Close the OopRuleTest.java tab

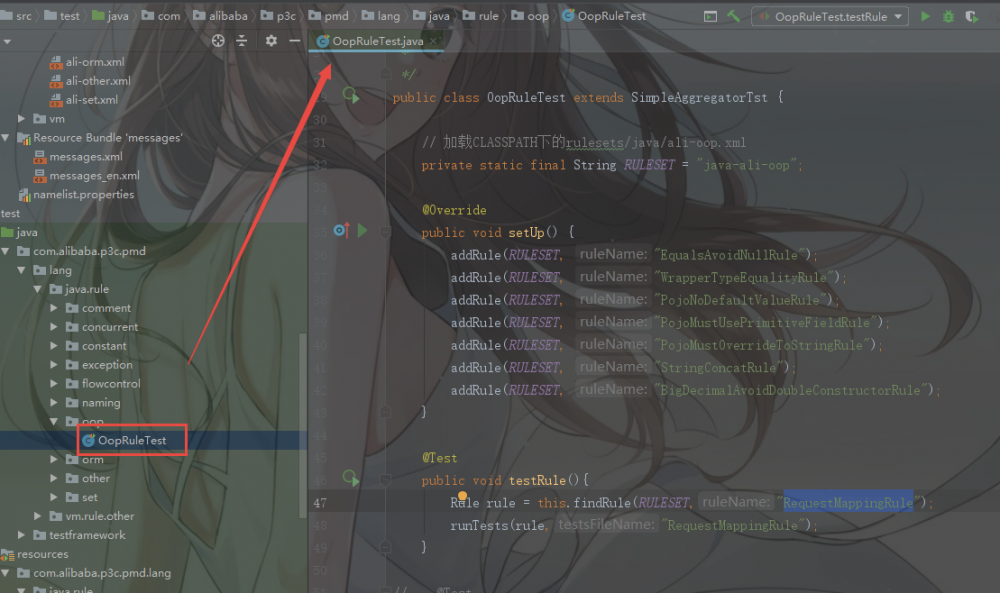tap(434, 41)
